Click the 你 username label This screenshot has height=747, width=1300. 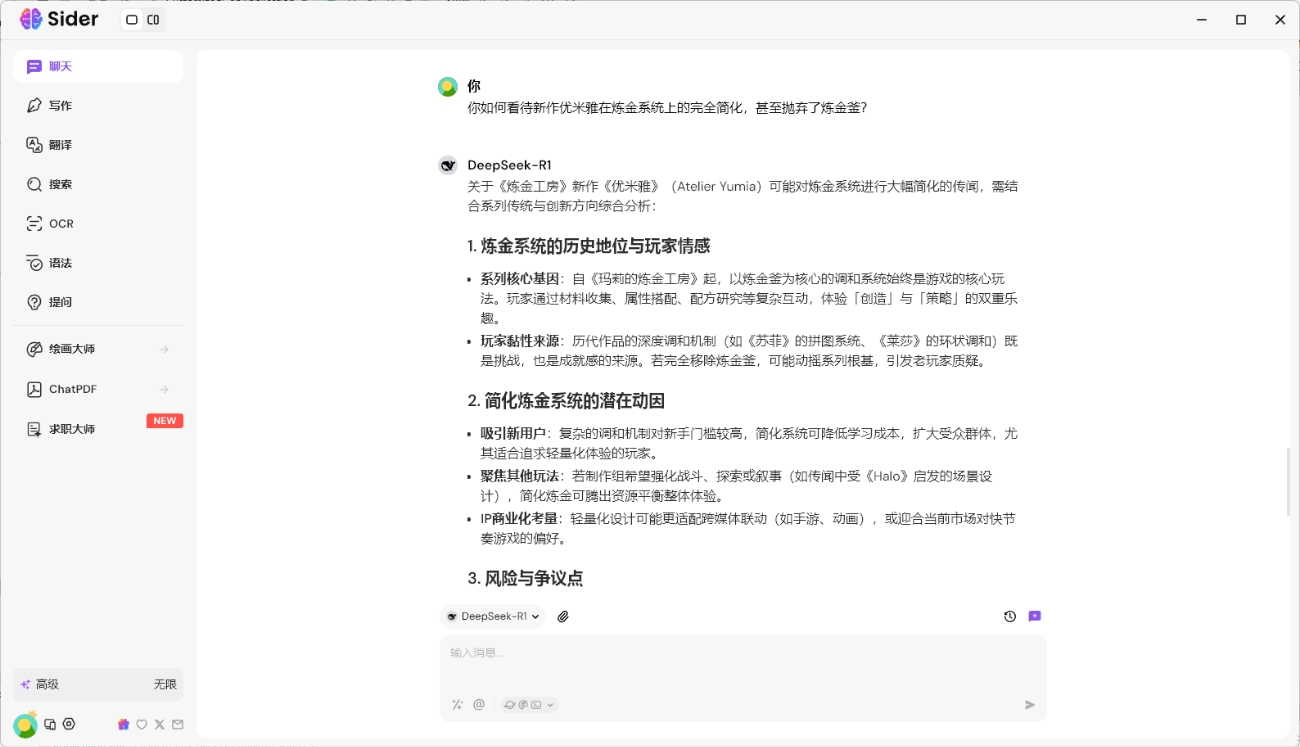(474, 86)
